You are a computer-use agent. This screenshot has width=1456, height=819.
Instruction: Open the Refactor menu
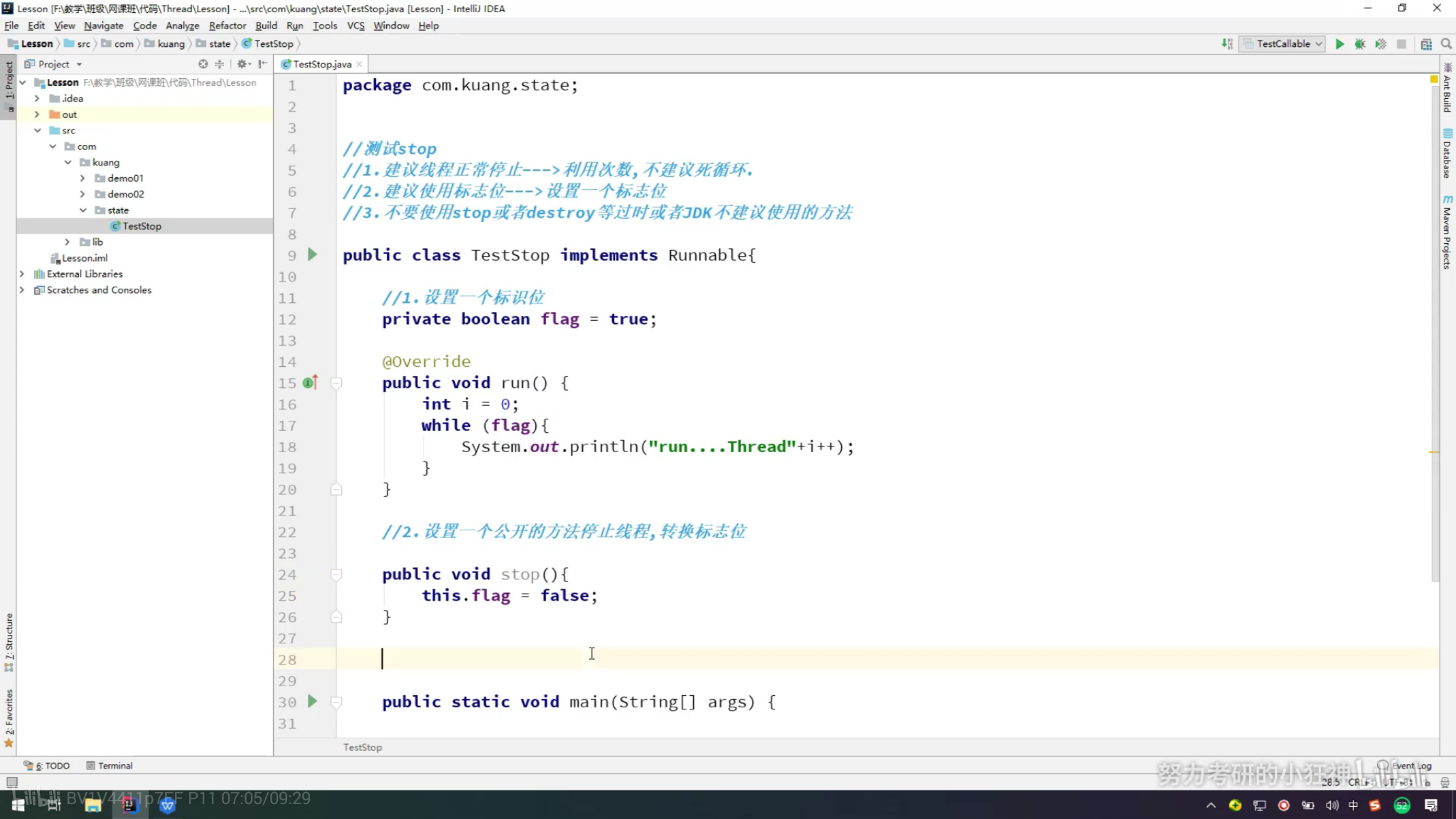pos(227,26)
